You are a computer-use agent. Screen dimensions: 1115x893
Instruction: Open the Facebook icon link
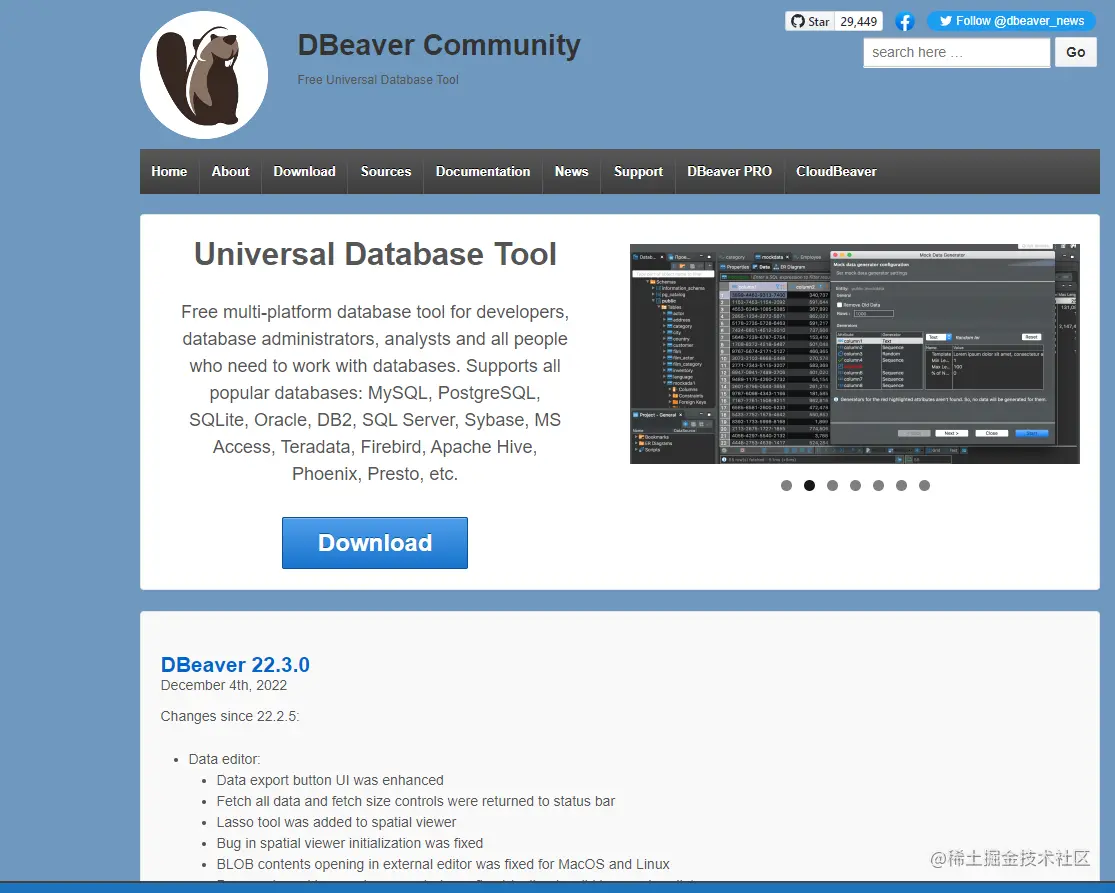point(905,21)
